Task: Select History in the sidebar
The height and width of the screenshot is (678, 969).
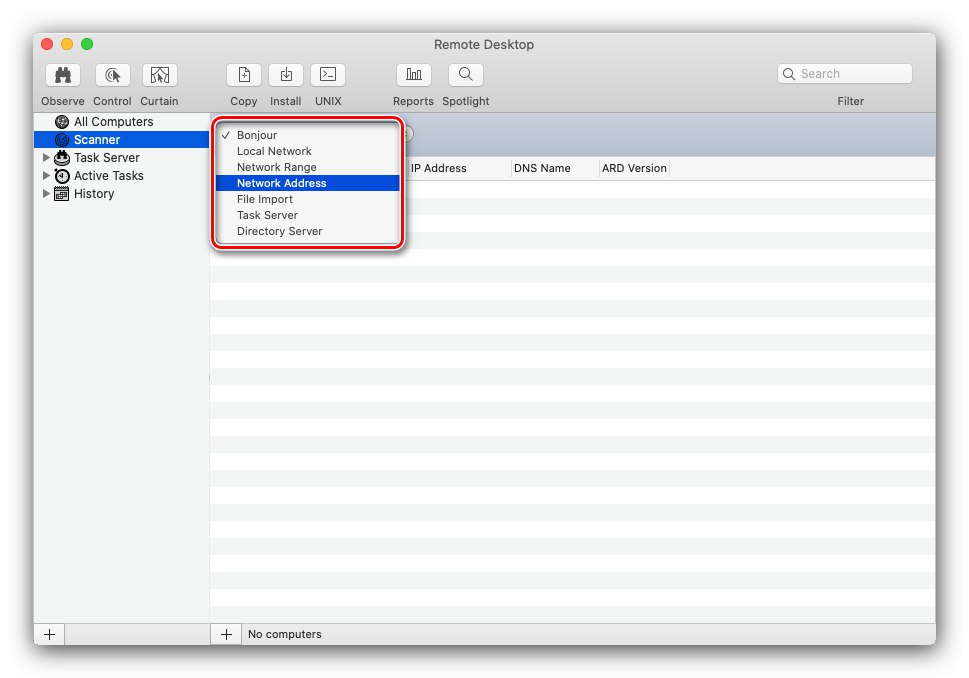Action: (x=122, y=193)
